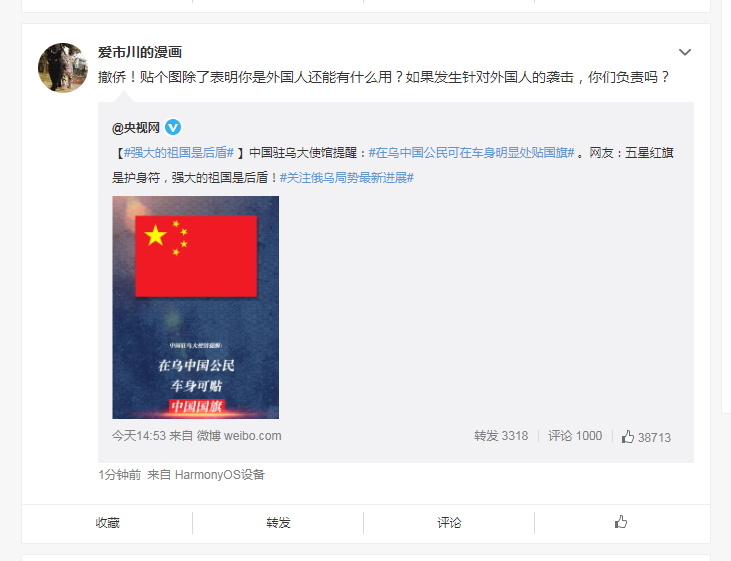Click the HarmonyOS设备 source text
This screenshot has height=561, width=731.
(220, 475)
